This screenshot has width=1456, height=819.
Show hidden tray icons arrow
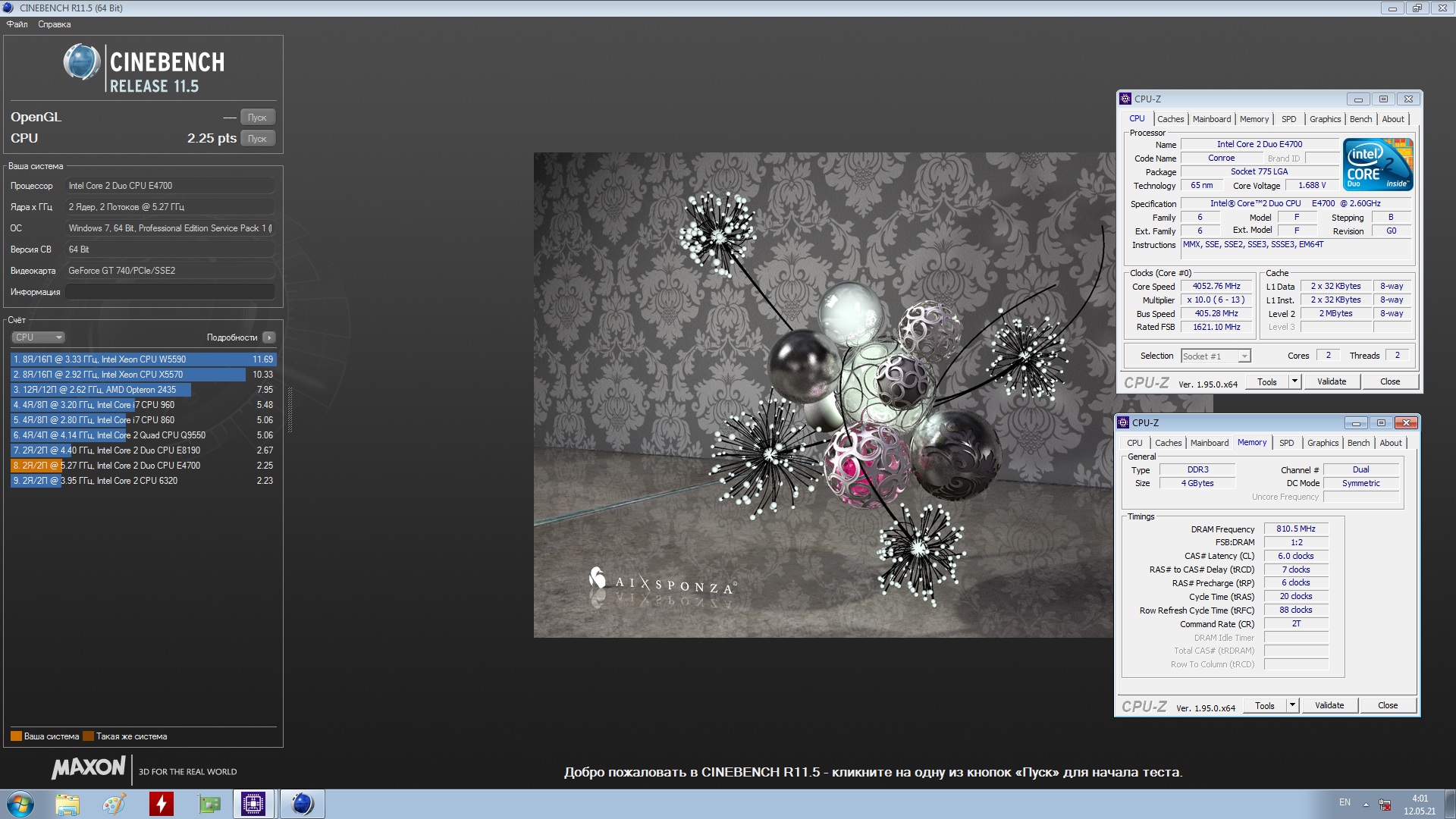pos(1366,804)
